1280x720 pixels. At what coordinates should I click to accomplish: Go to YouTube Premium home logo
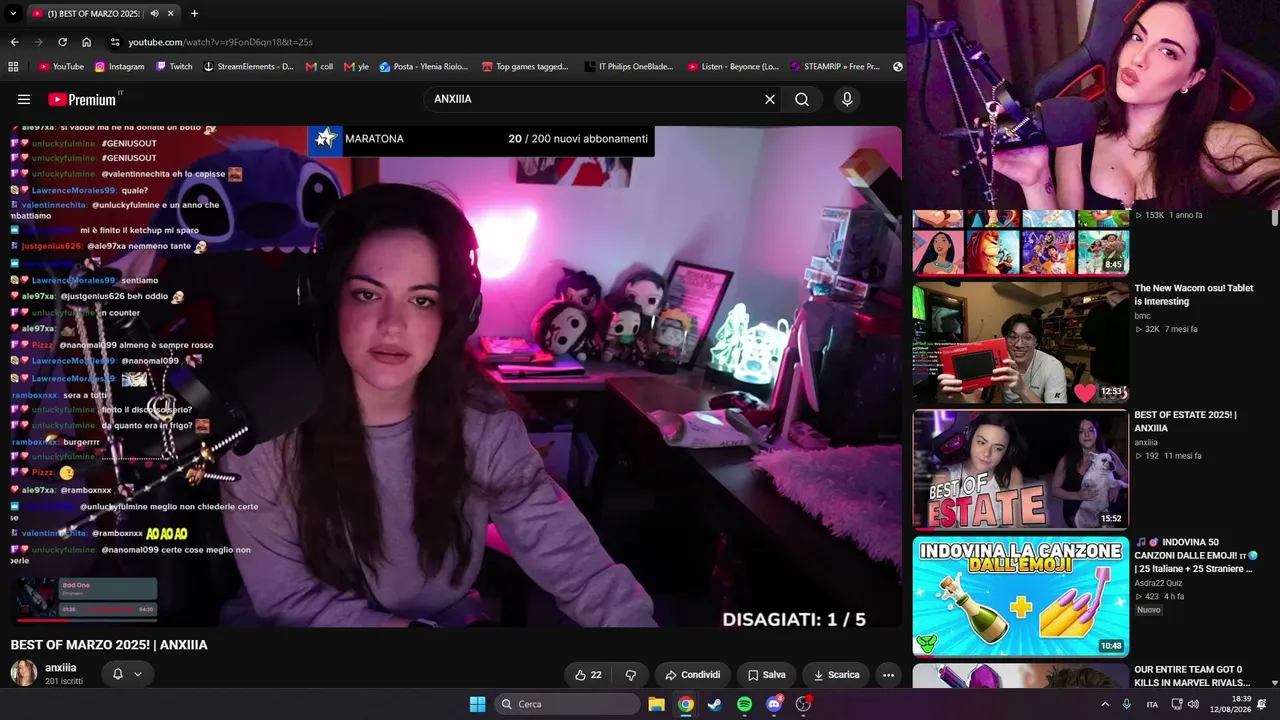(x=82, y=99)
